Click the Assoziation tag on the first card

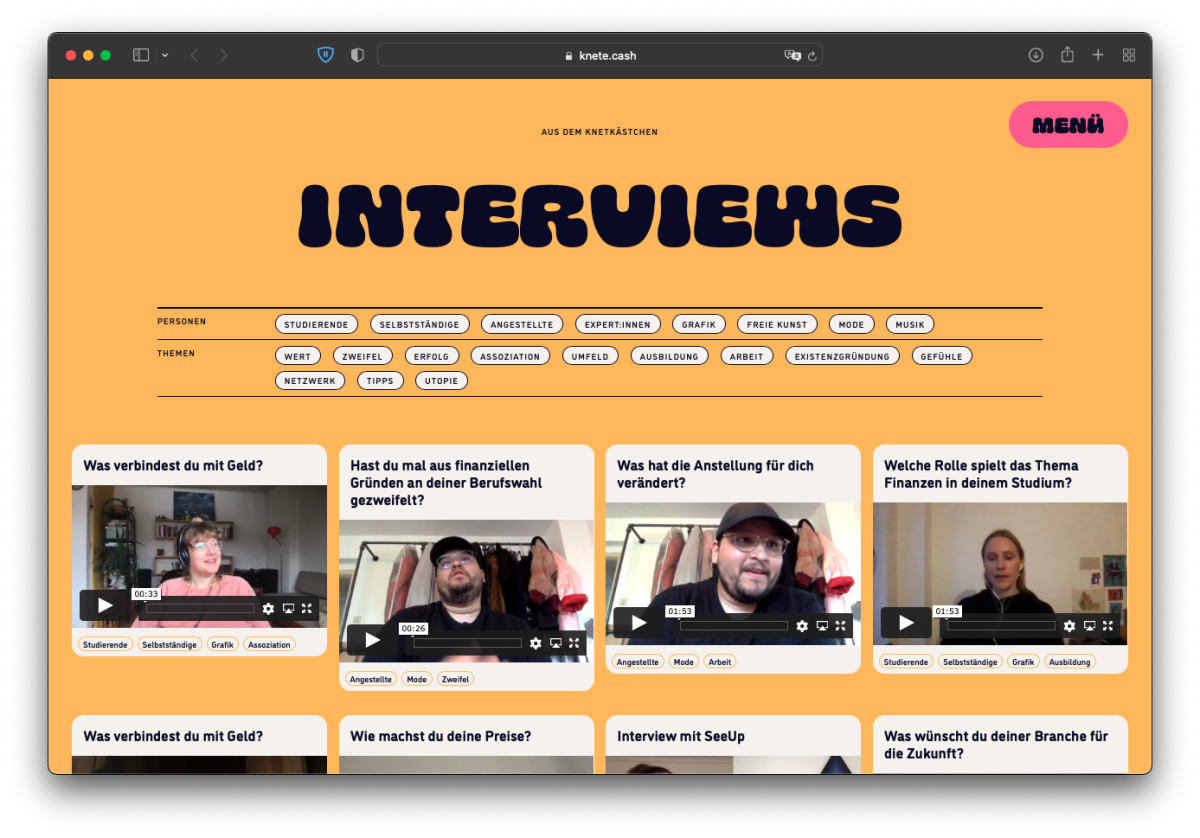tap(269, 645)
